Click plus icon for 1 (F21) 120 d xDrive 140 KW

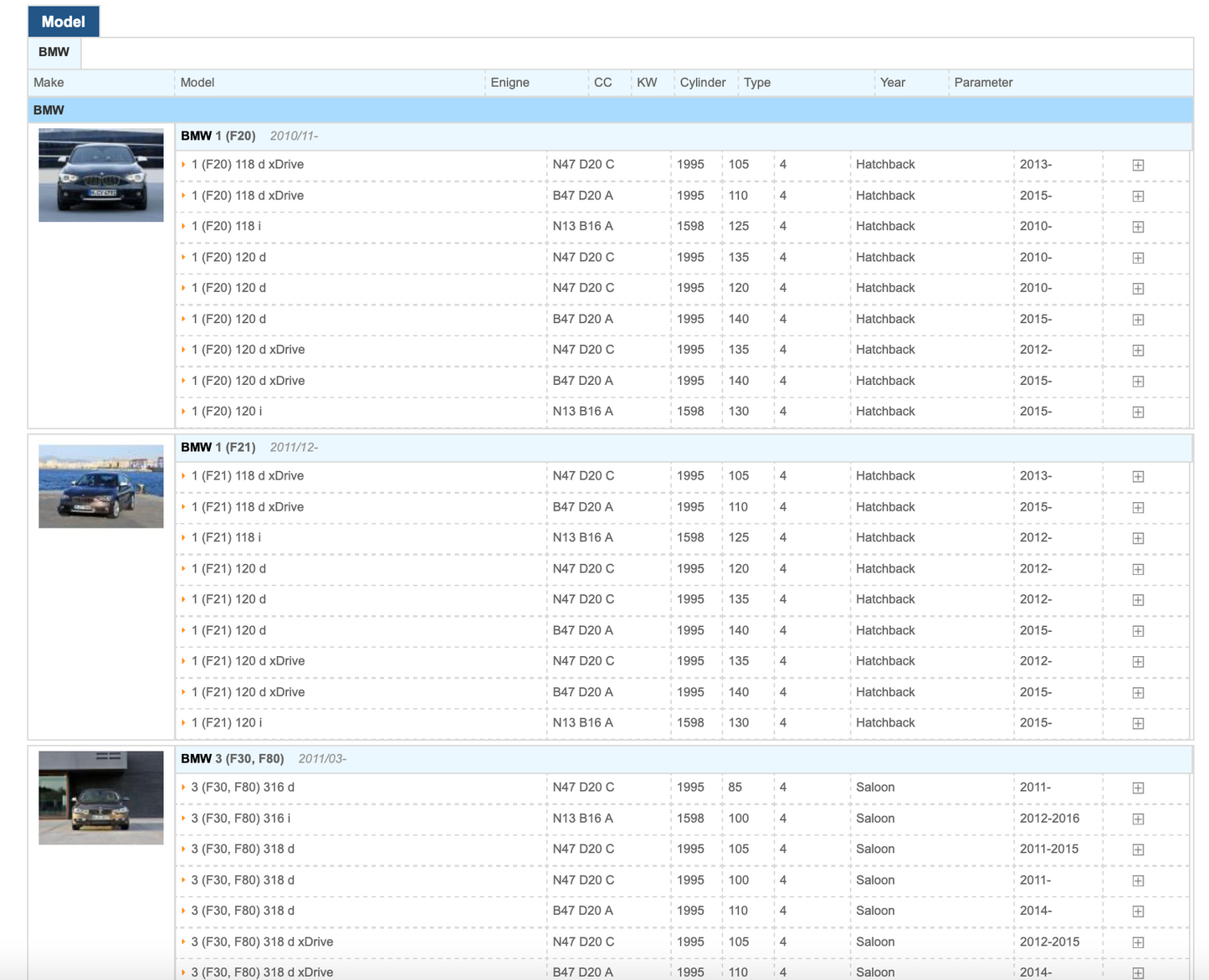pos(1138,693)
